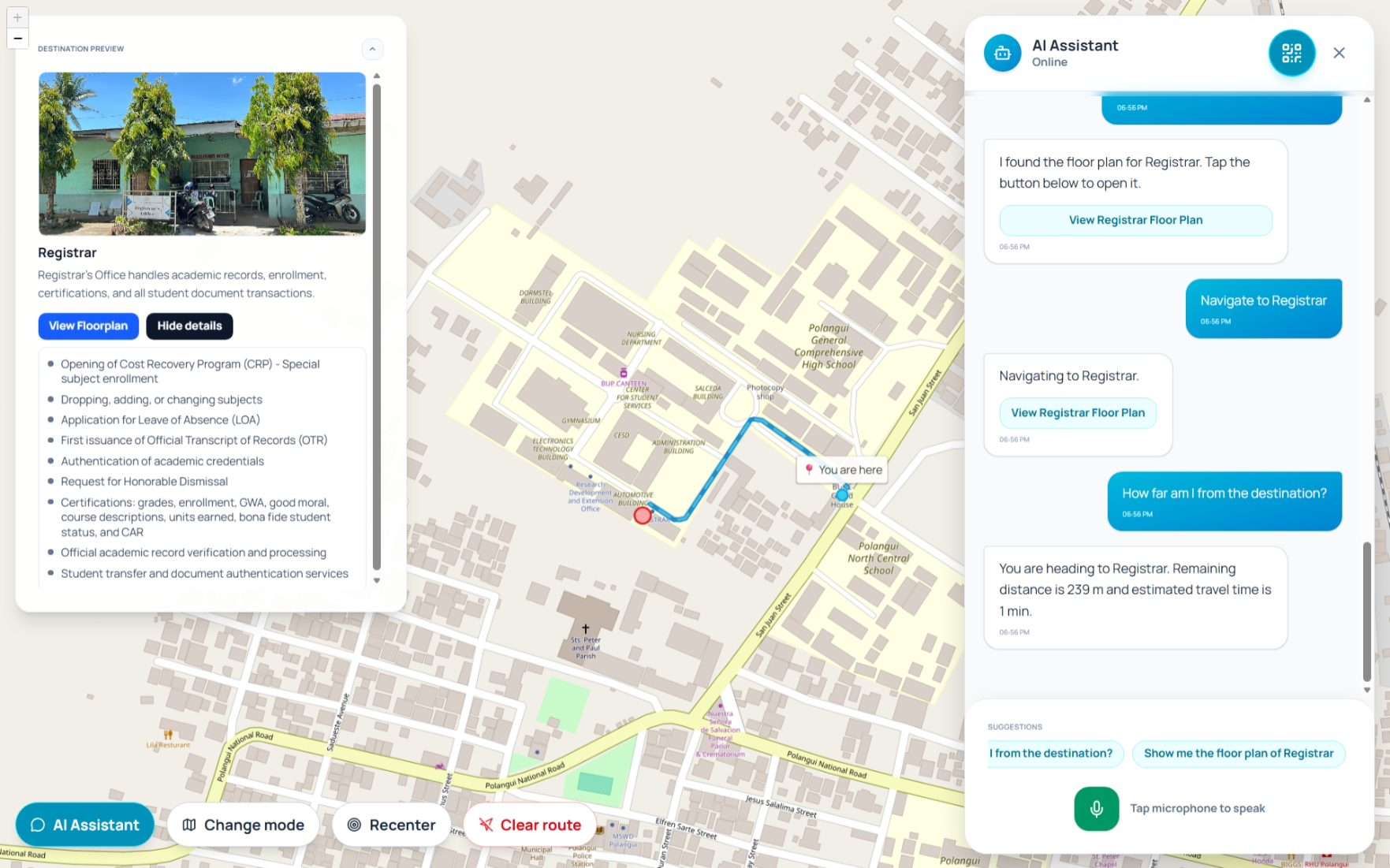The image size is (1390, 868).
Task: Click the red destination marker on the map
Action: pos(643,516)
